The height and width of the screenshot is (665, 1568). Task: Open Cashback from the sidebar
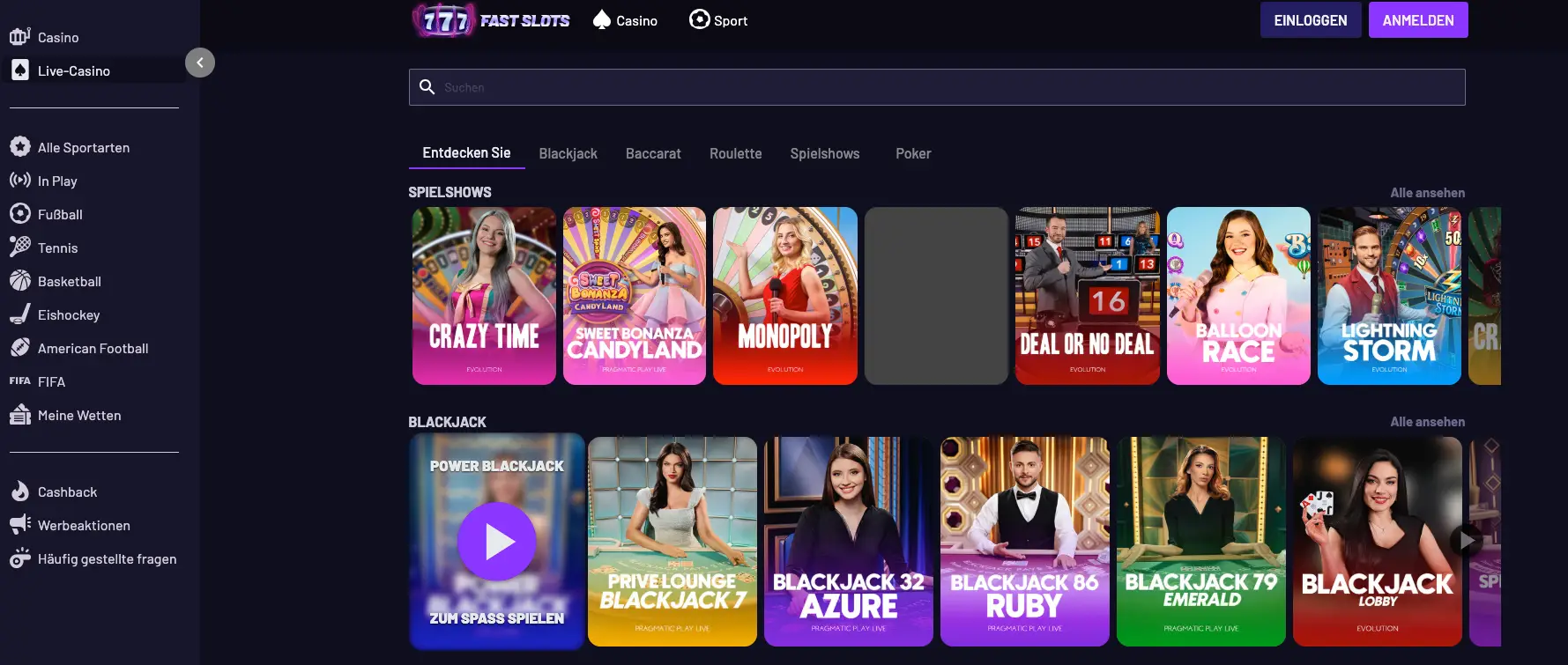point(67,491)
